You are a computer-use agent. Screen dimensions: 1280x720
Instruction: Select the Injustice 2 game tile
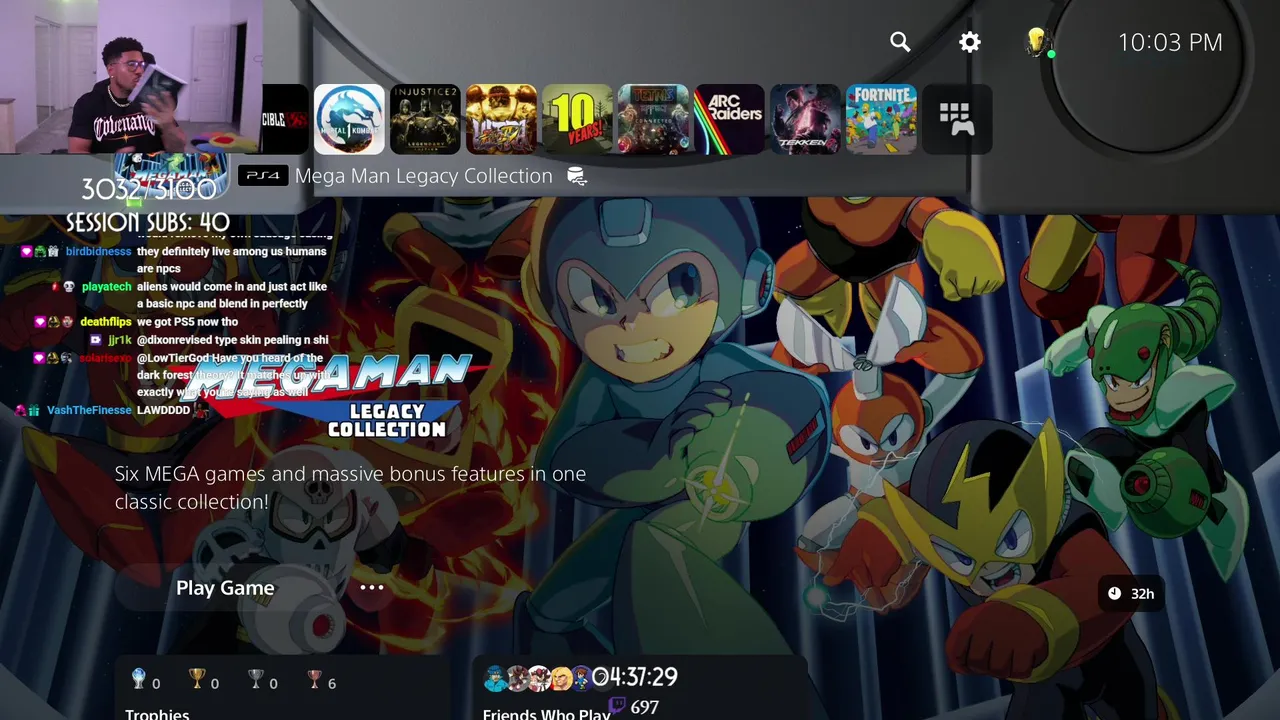[425, 119]
